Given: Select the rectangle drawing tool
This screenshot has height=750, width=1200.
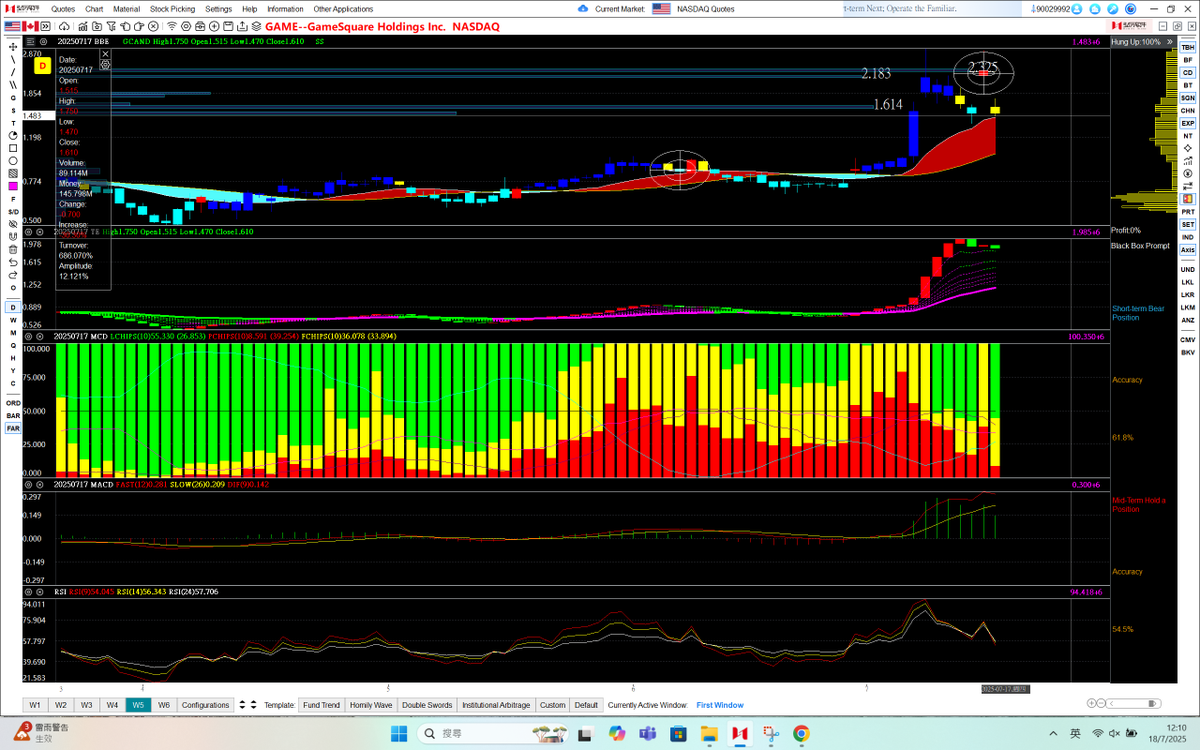Looking at the screenshot, I should coord(13,148).
